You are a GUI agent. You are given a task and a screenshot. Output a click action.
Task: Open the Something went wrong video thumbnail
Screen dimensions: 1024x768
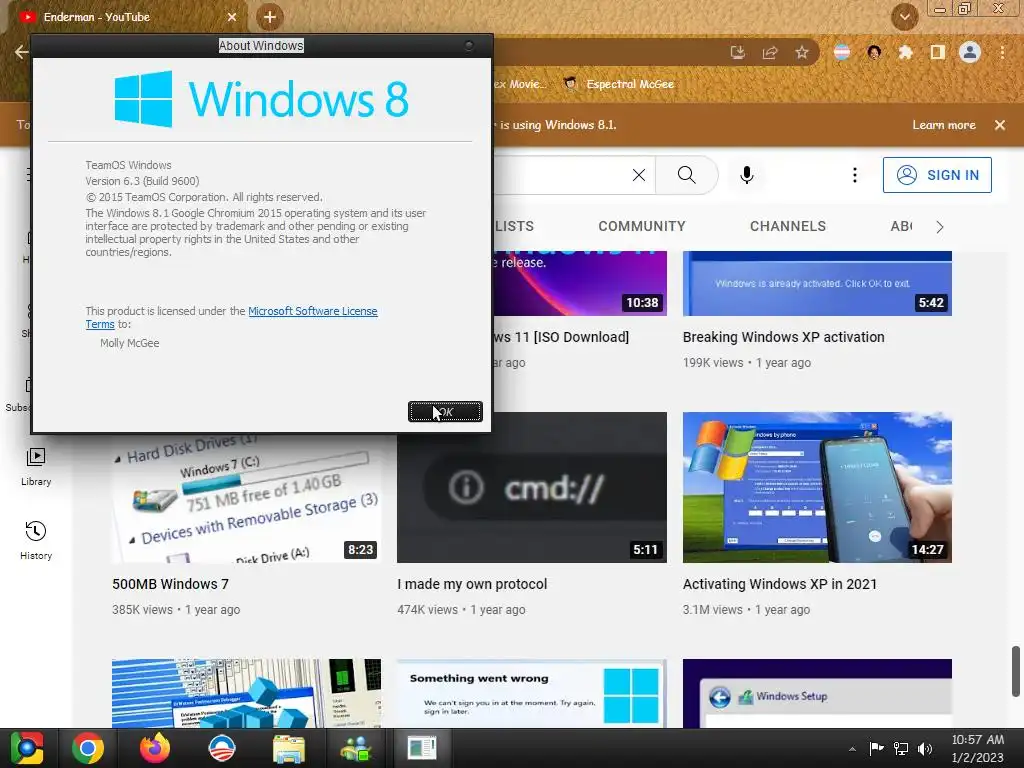coord(532,694)
